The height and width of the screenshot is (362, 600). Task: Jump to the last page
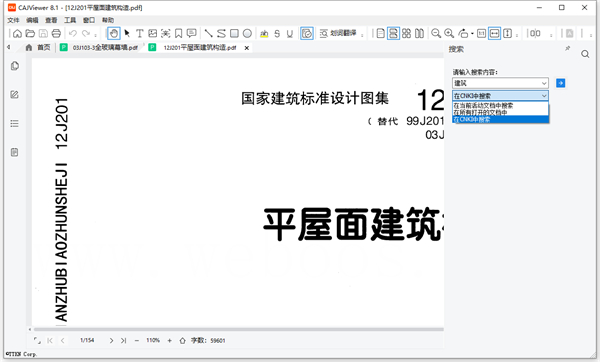(123, 340)
